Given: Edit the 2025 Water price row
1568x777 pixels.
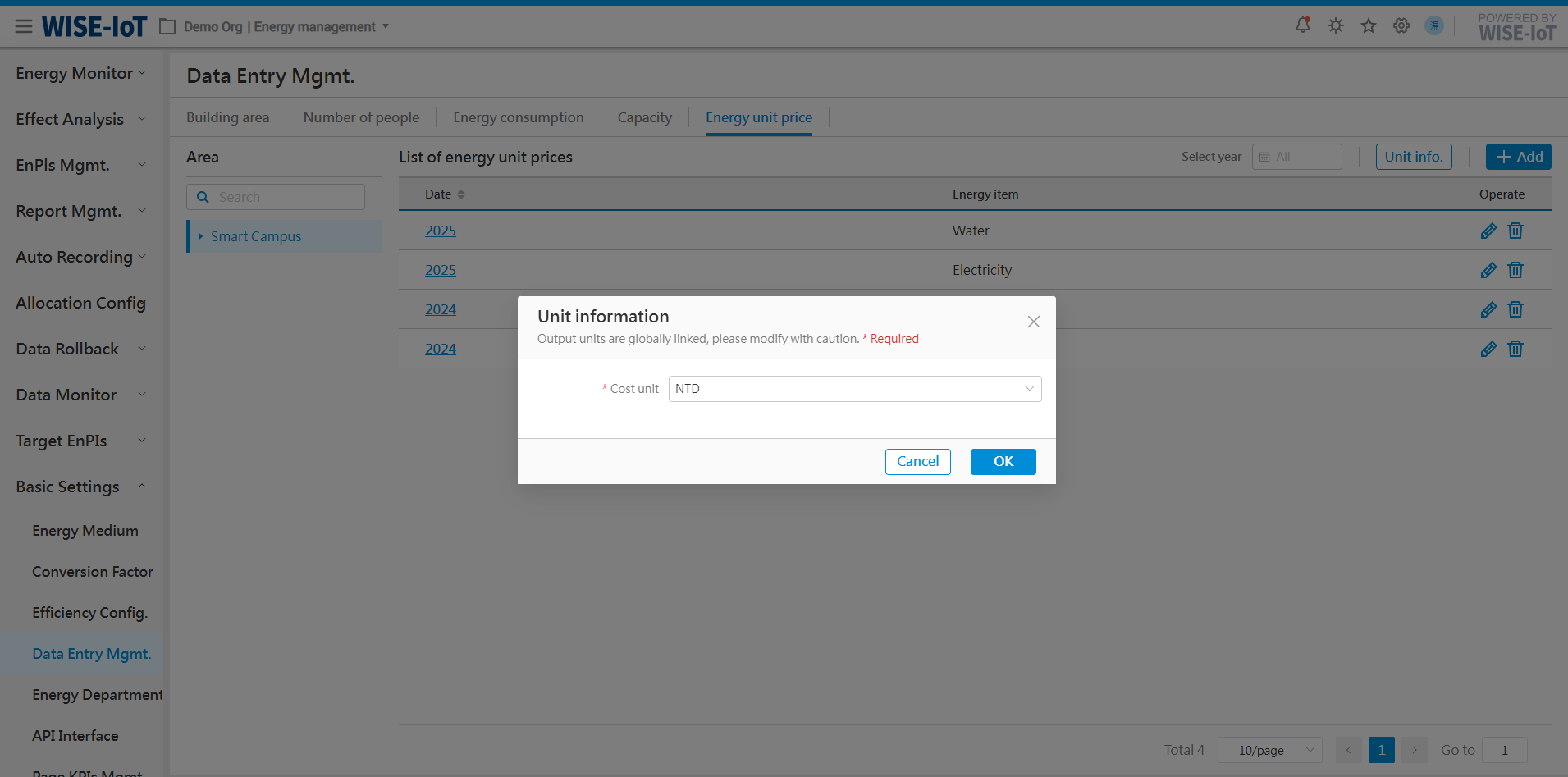Looking at the screenshot, I should (1488, 231).
